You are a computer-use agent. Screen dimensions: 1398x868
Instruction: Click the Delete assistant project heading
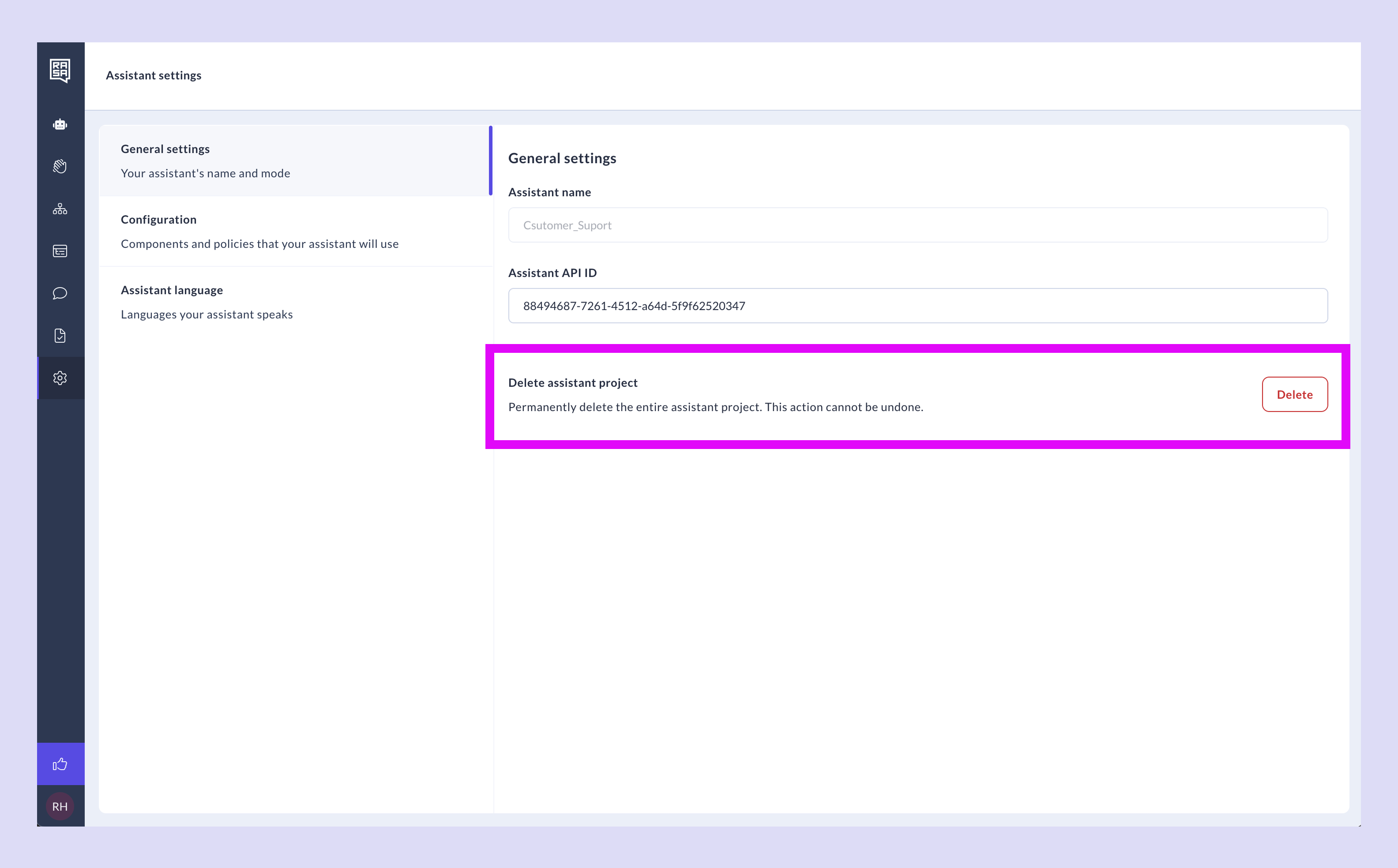point(573,383)
